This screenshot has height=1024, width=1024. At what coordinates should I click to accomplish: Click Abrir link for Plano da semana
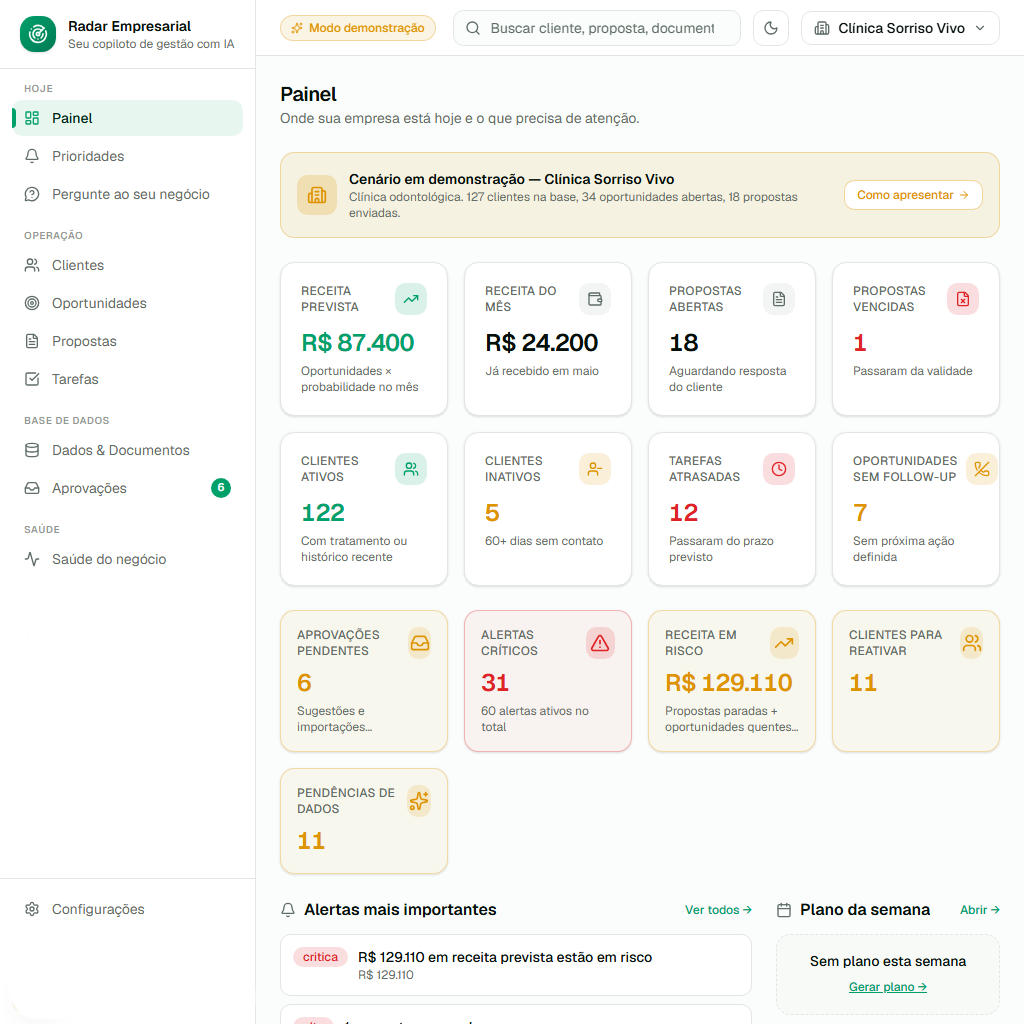coord(980,910)
